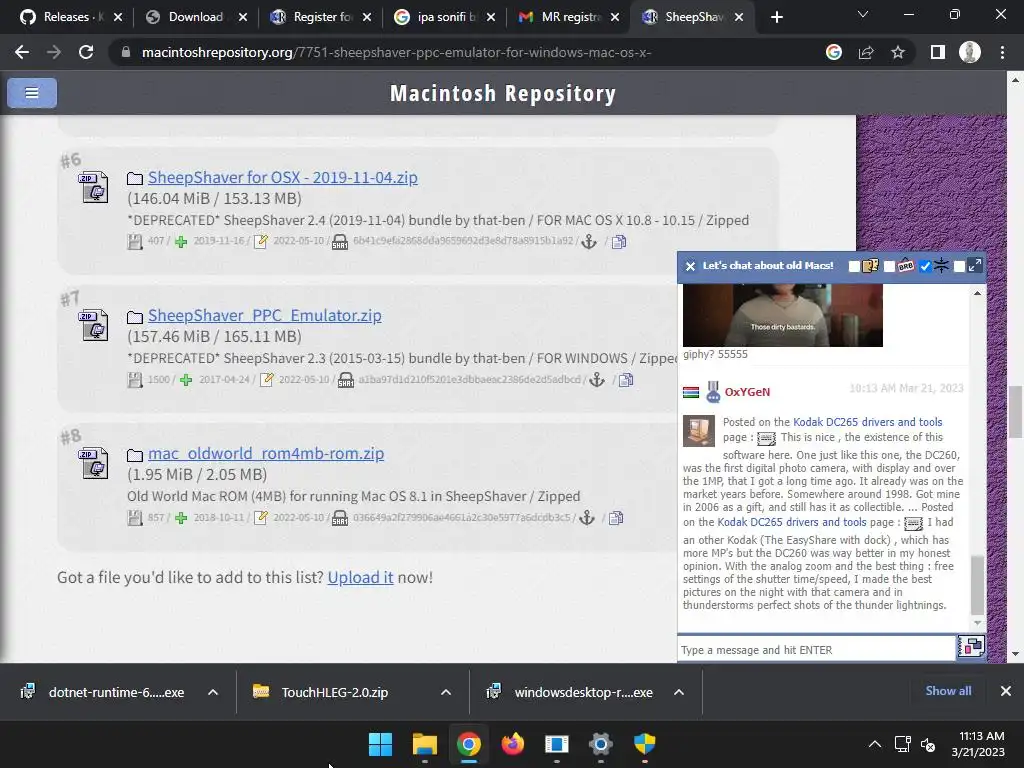
Task: Switch to the ipa sonifi Google tab
Action: click(447, 17)
